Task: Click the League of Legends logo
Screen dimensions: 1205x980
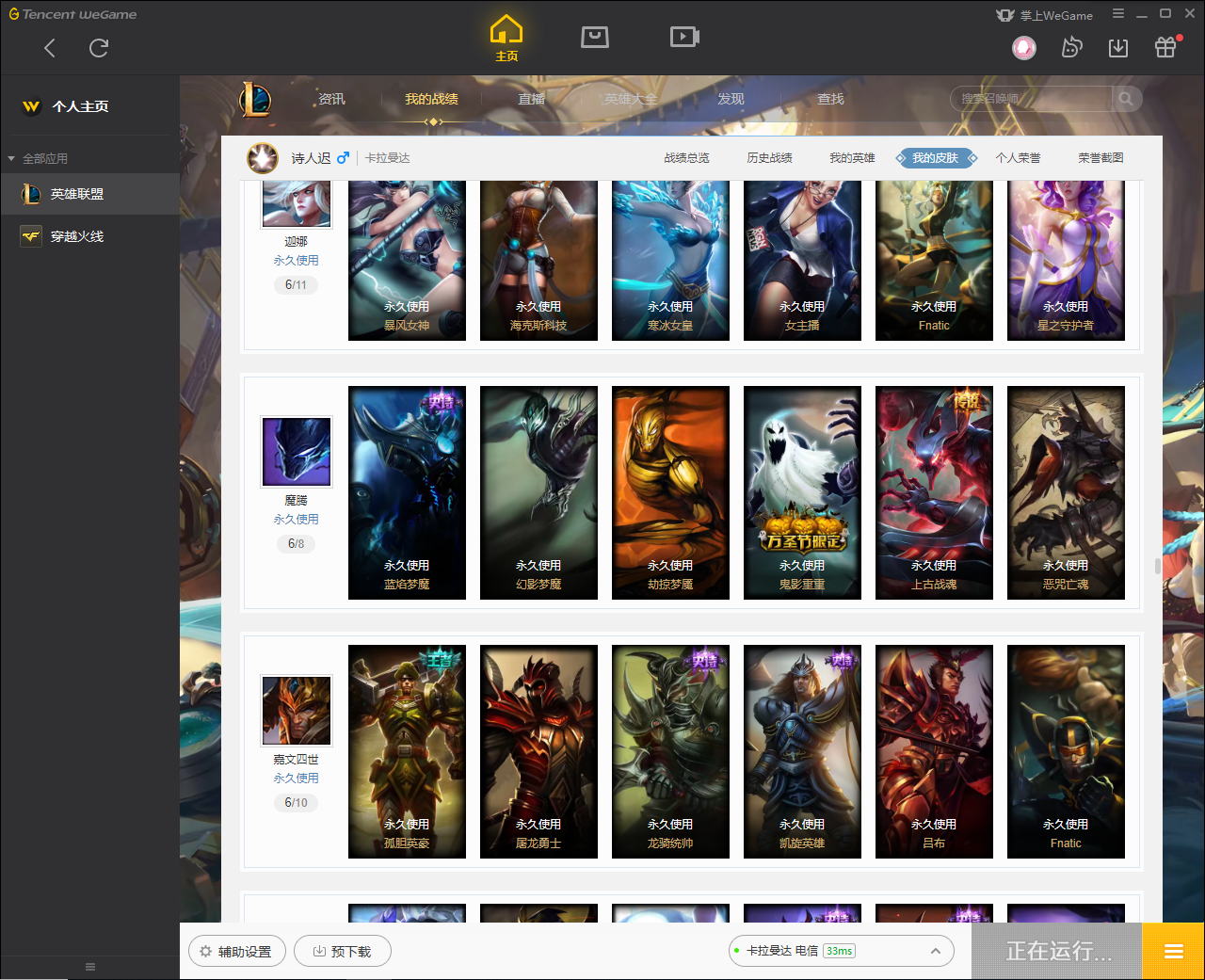Action: 254,99
